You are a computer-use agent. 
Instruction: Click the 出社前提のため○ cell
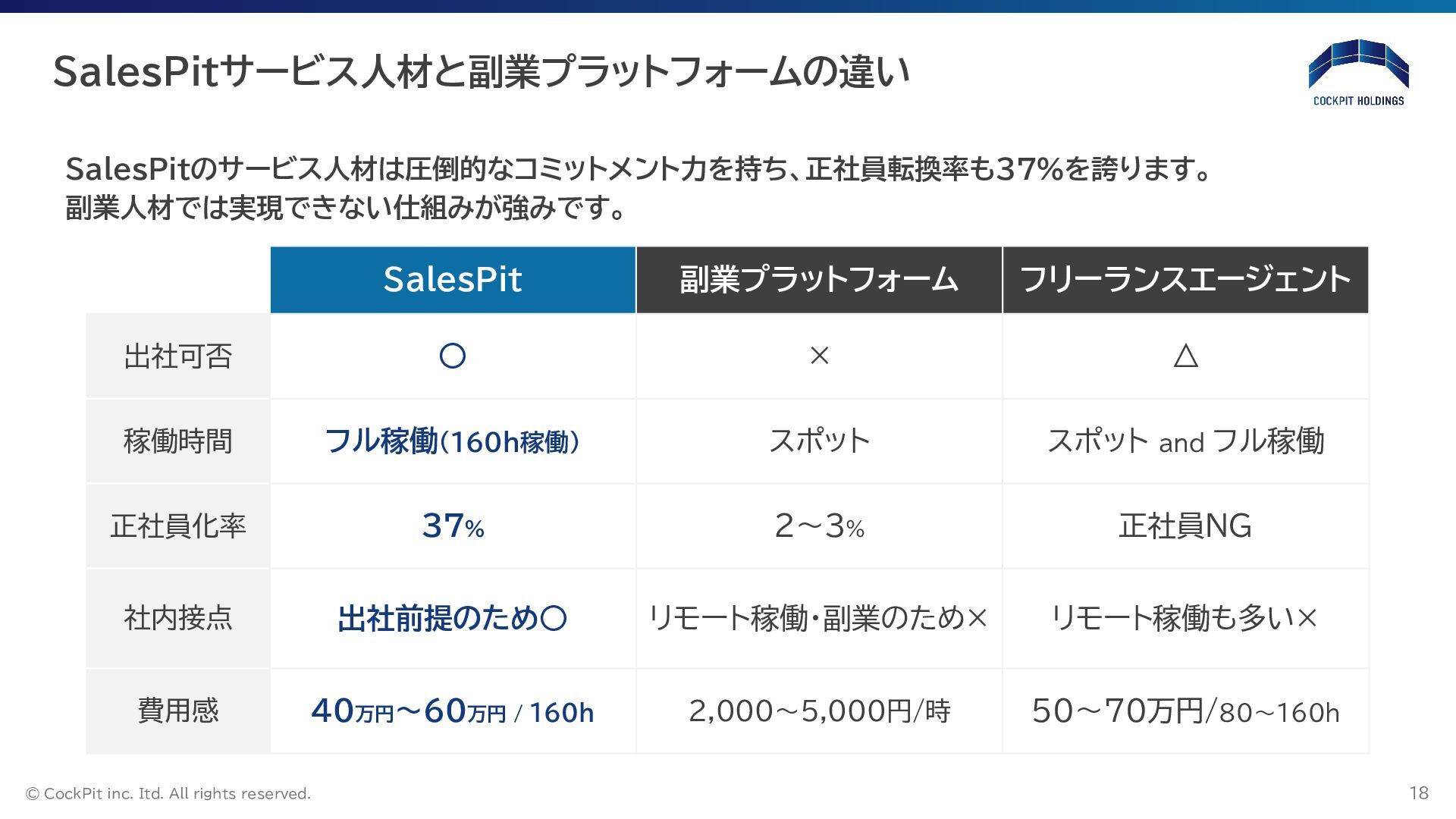[x=453, y=619]
